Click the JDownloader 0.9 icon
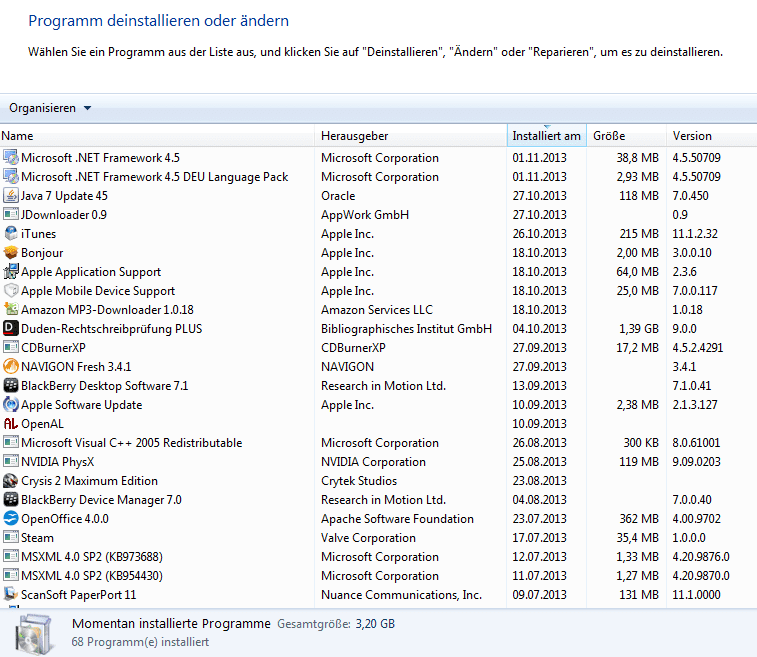 [11, 214]
